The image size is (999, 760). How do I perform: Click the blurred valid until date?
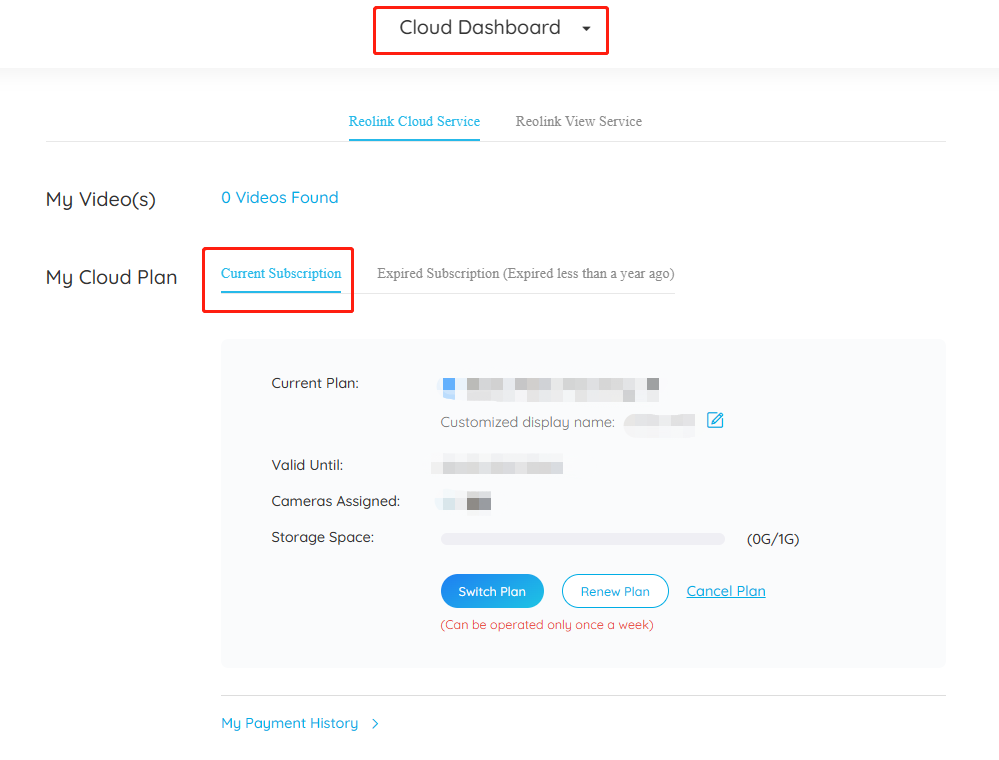tap(497, 464)
